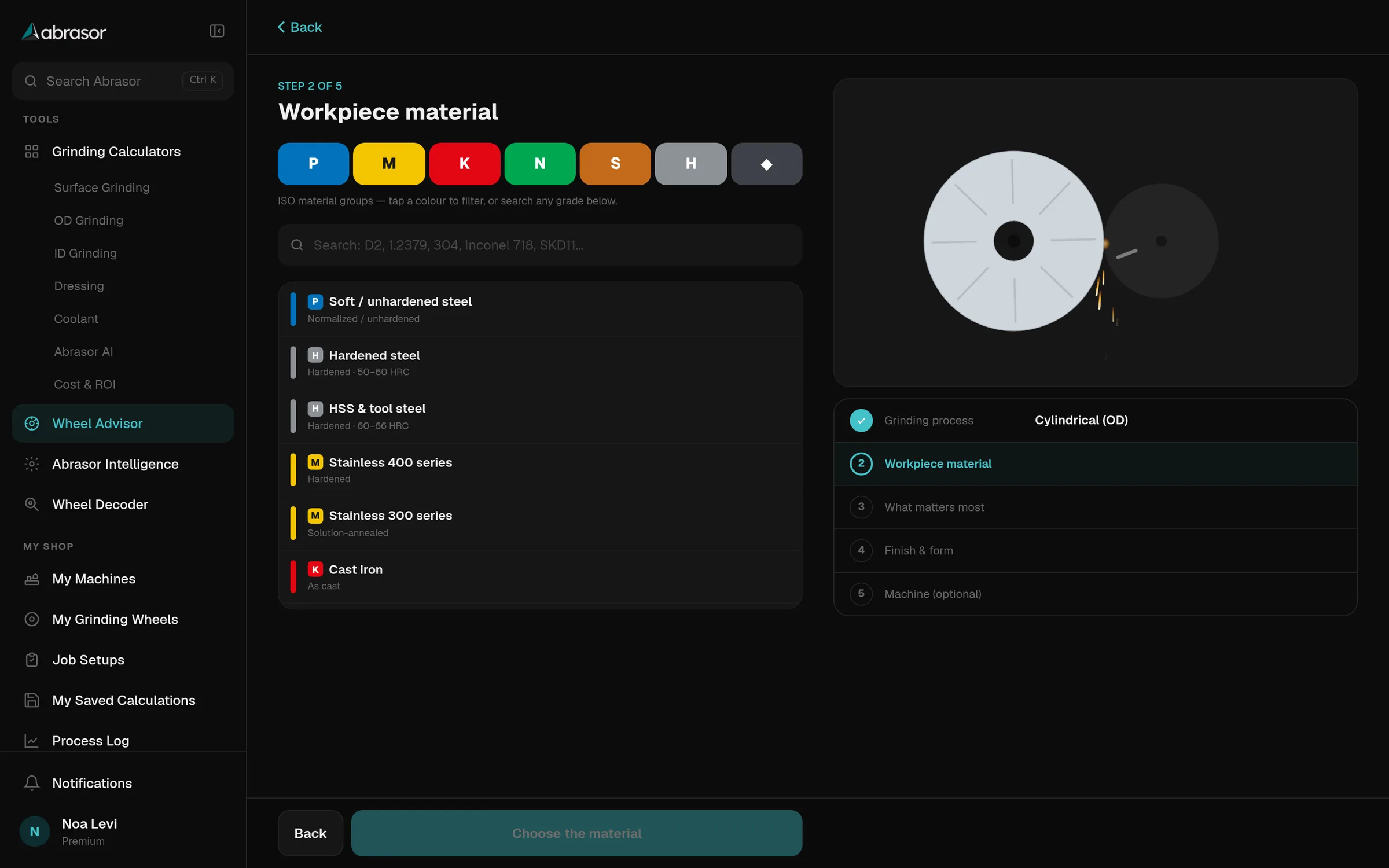Image resolution: width=1389 pixels, height=868 pixels.
Task: Select Stainless 300 series material
Action: point(540,524)
